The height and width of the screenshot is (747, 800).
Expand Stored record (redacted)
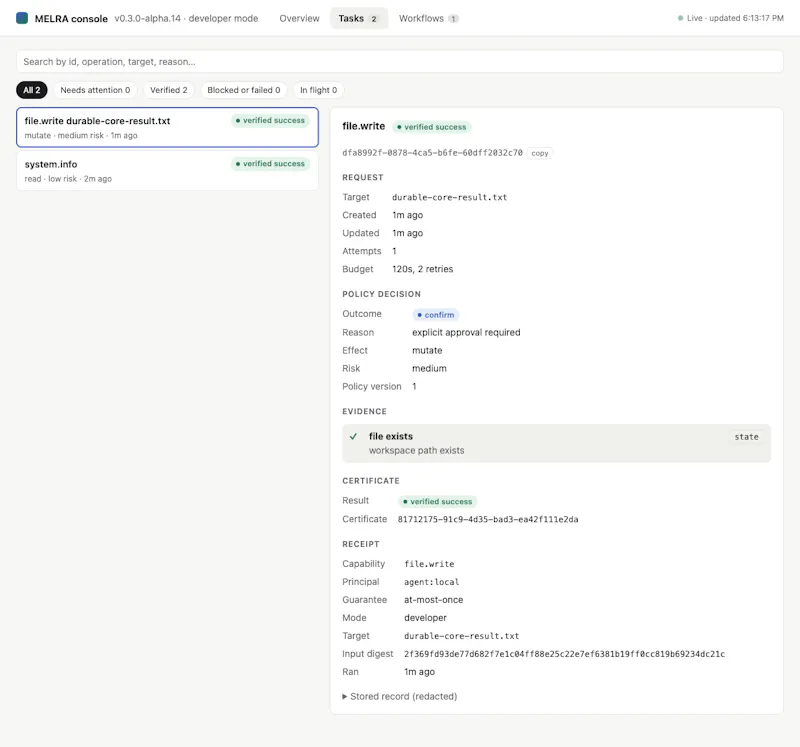(x=399, y=696)
